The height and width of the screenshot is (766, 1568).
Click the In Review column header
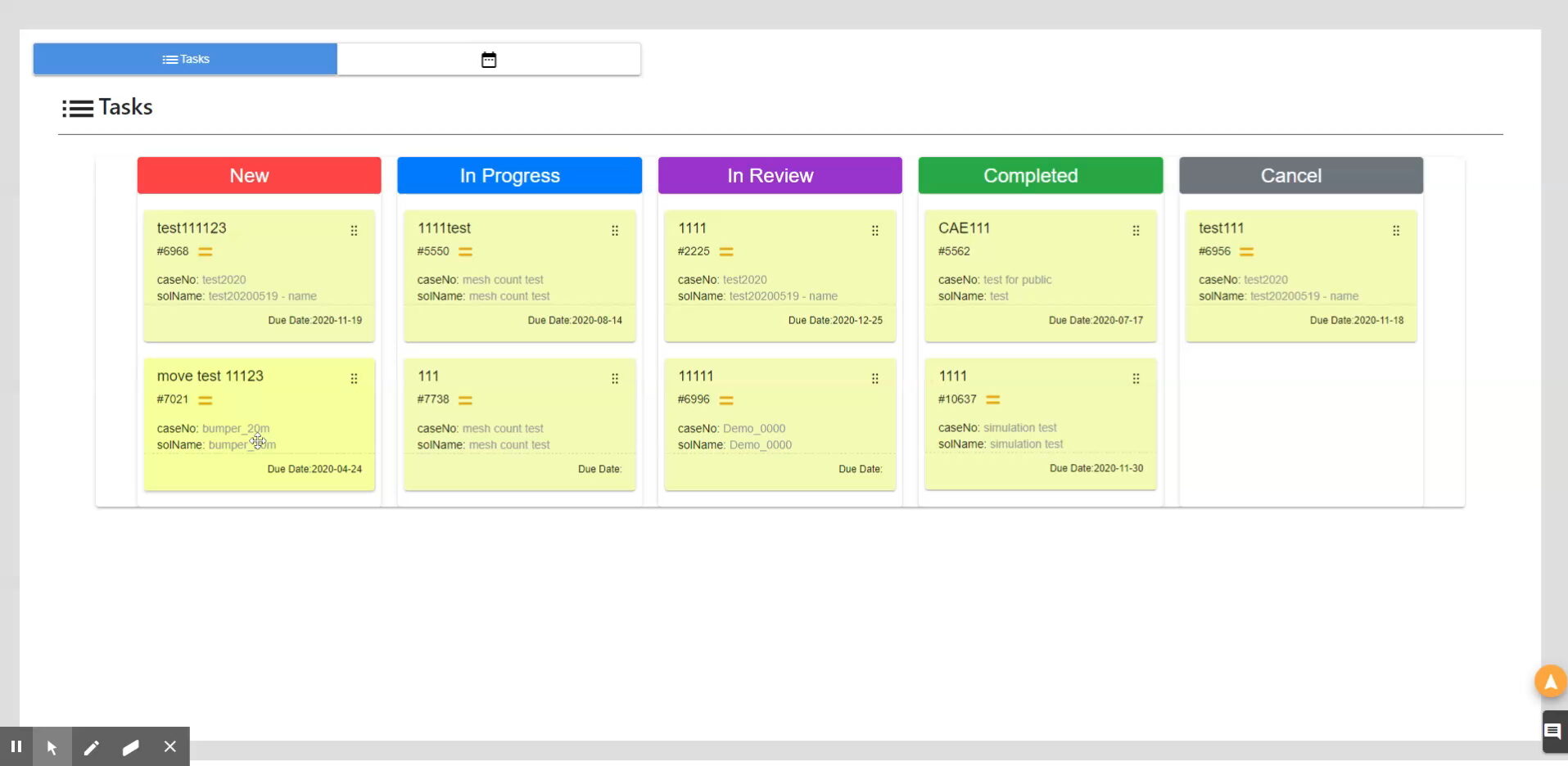pos(779,175)
